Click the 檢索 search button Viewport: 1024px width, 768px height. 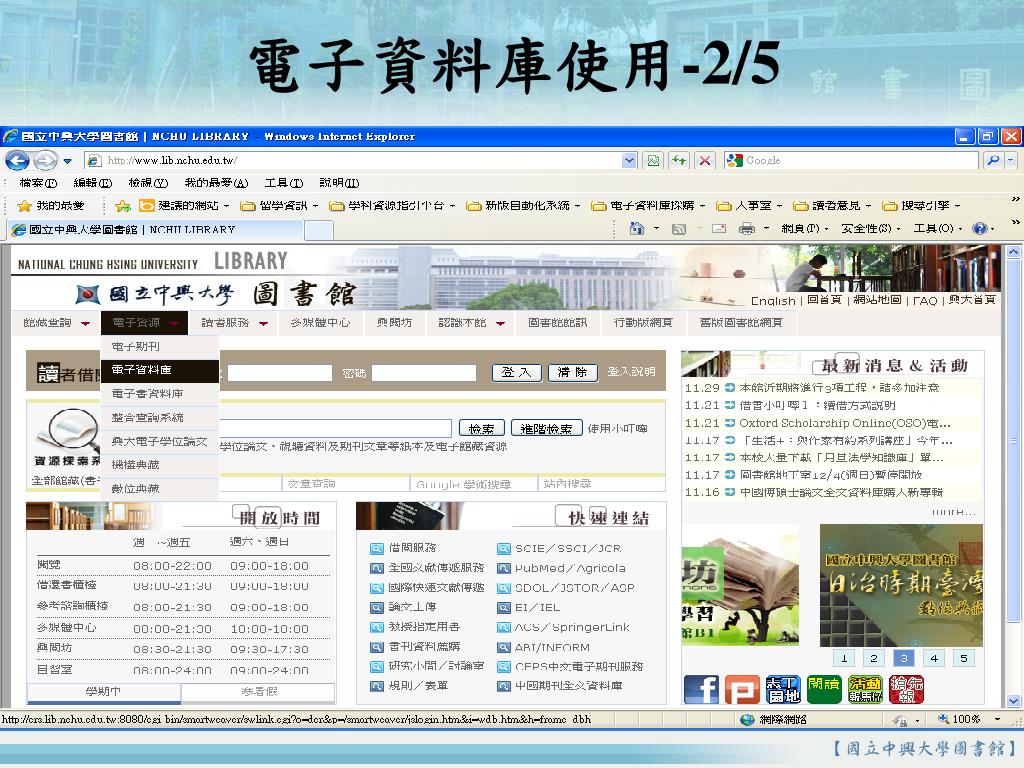481,428
